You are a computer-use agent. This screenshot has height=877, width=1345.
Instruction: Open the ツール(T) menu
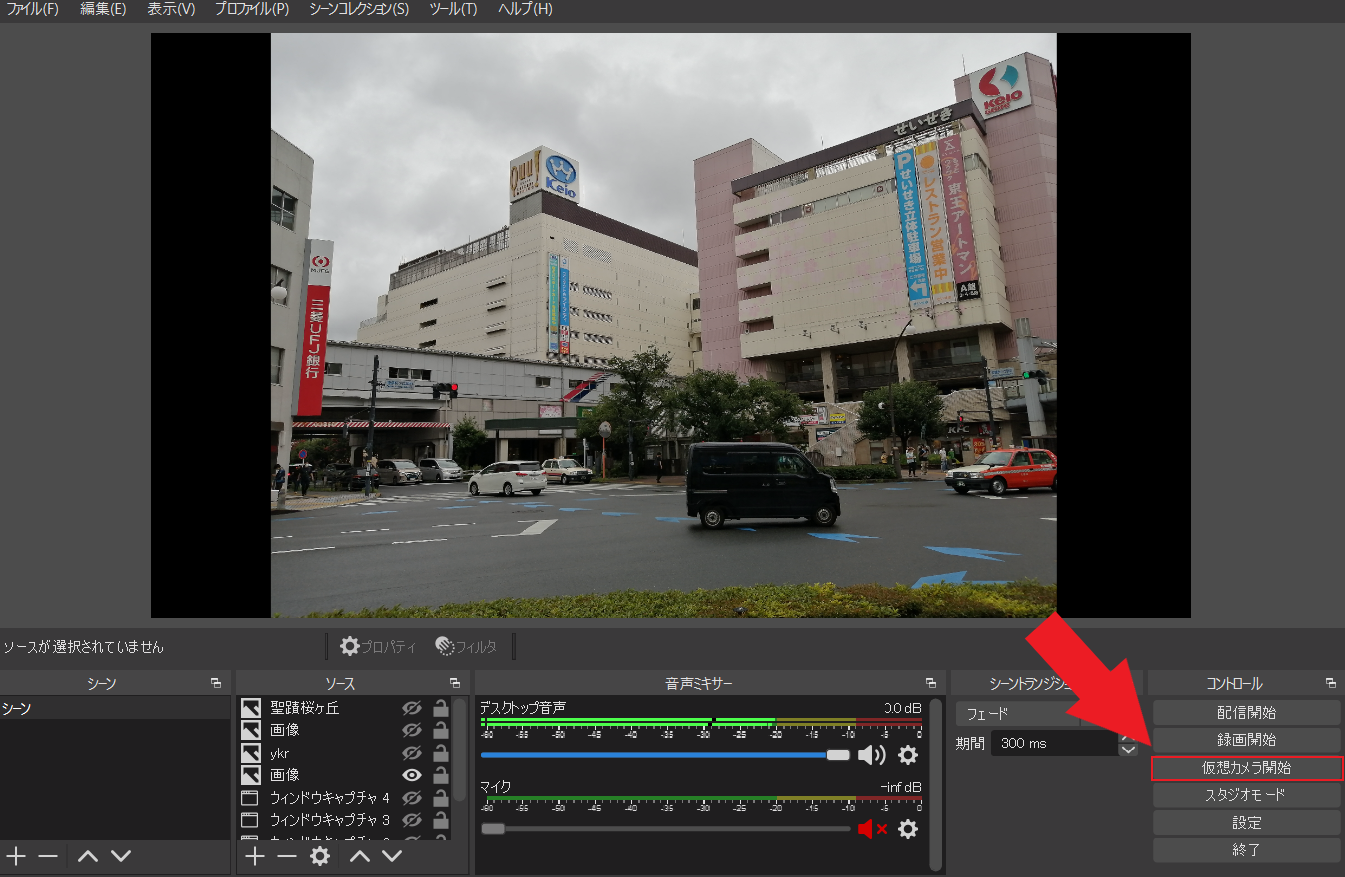tap(453, 9)
